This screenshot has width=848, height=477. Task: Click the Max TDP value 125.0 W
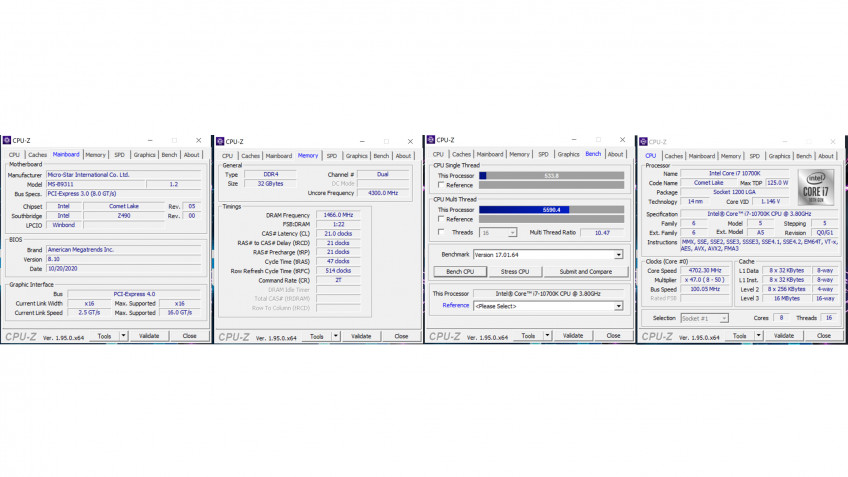[777, 183]
